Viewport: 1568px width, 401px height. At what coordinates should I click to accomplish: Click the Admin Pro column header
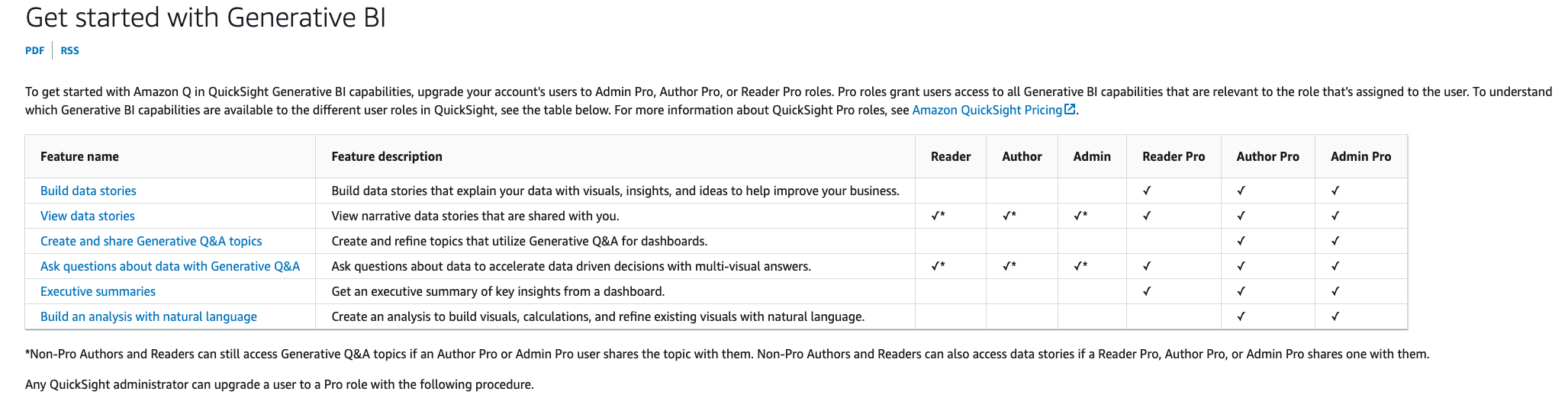pyautogui.click(x=1360, y=156)
